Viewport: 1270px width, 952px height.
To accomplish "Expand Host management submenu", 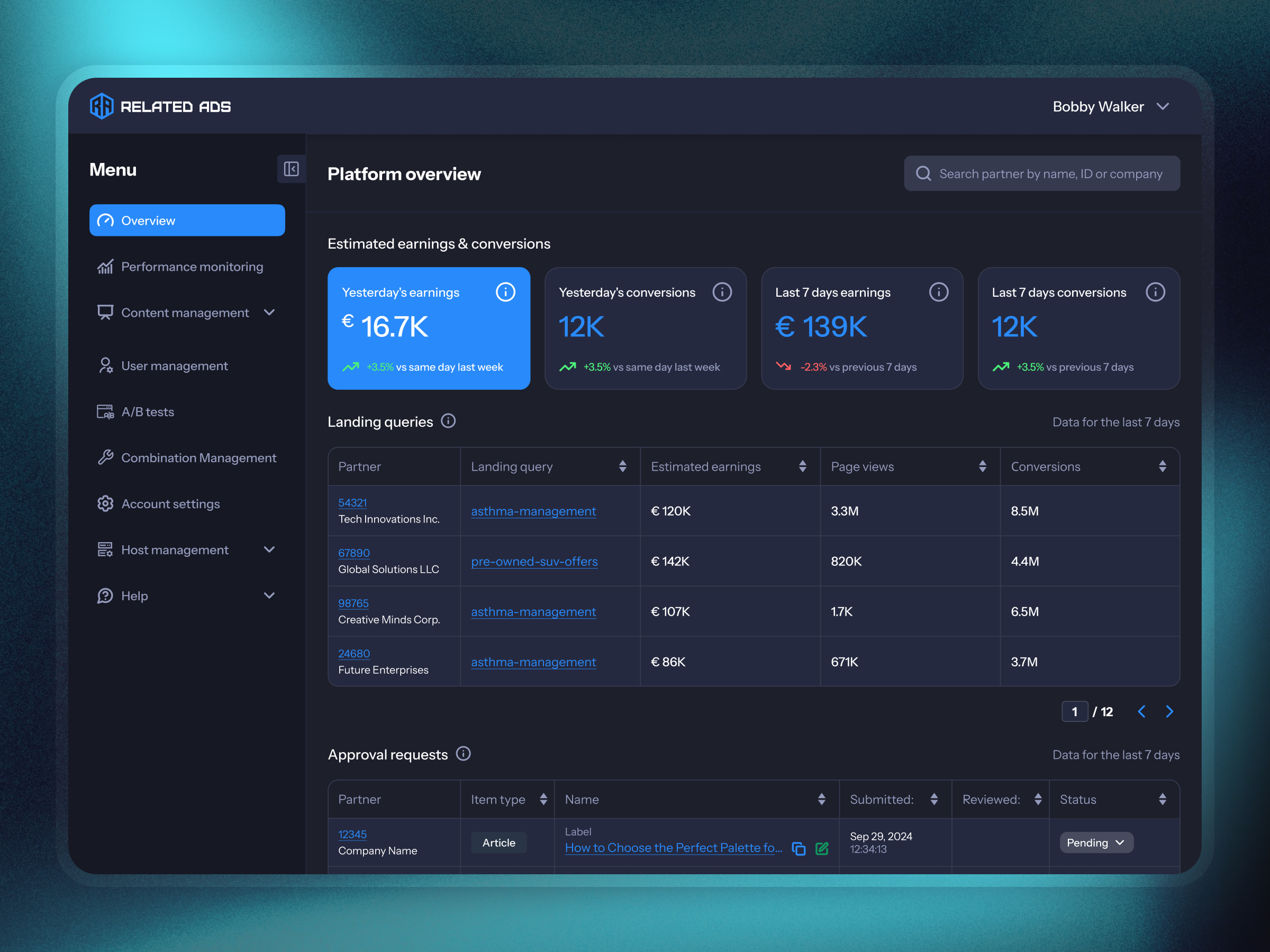I will click(x=269, y=550).
